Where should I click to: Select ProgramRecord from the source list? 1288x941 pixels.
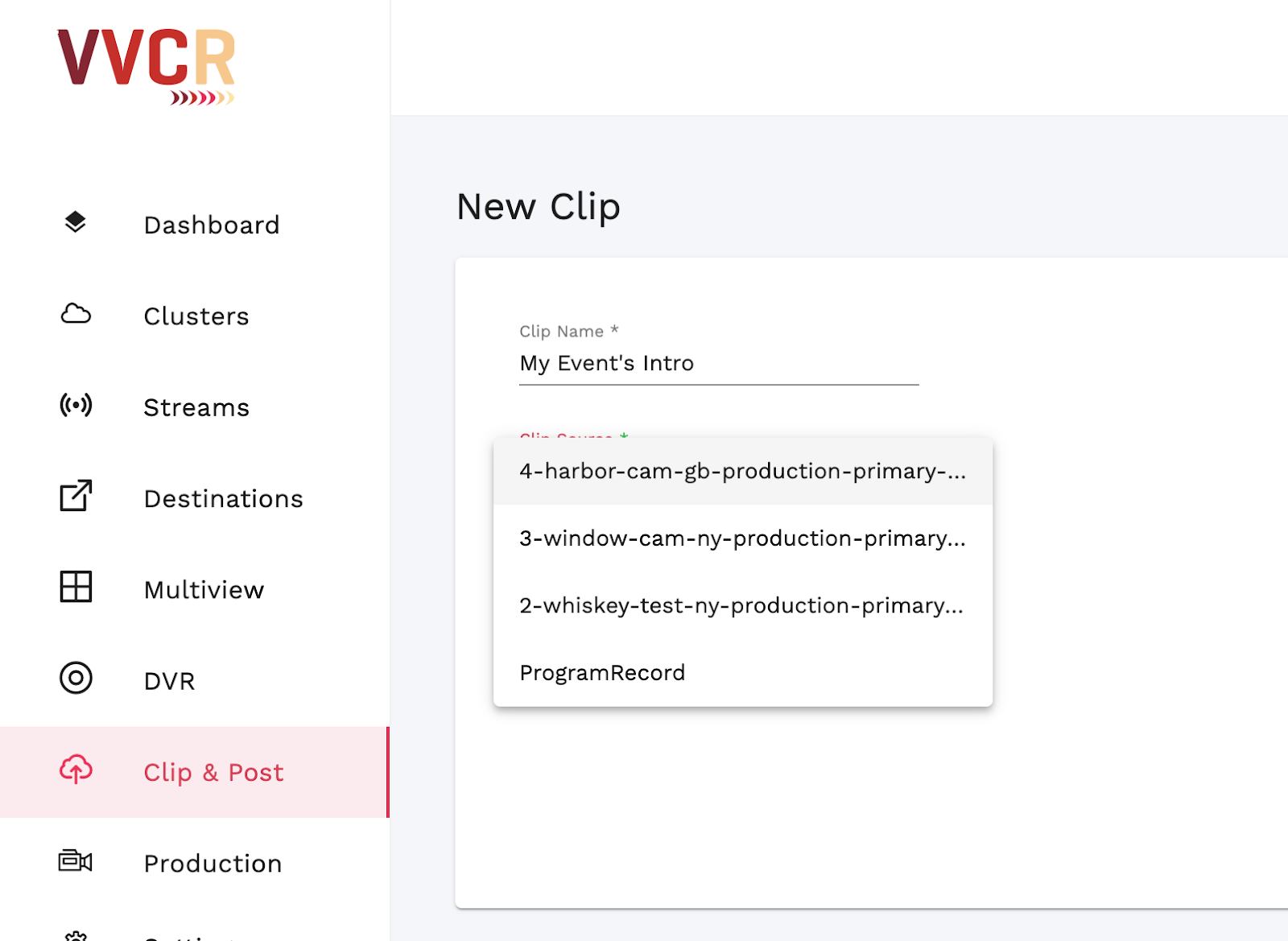743,673
